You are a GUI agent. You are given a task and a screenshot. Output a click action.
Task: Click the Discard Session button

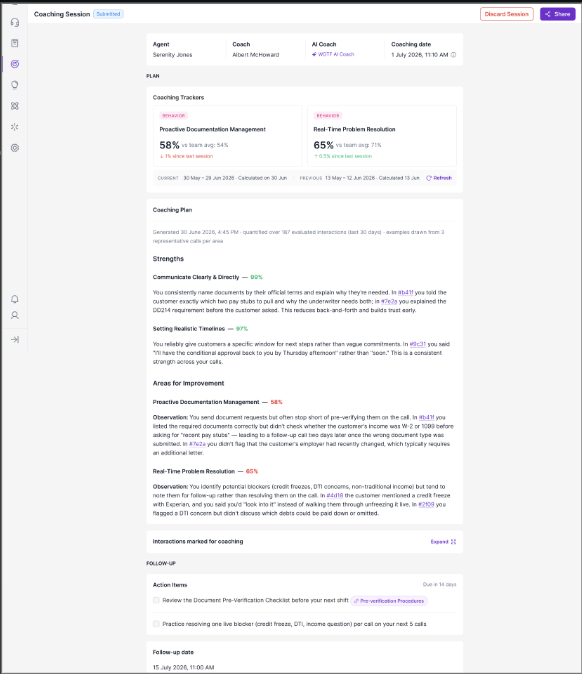506,14
